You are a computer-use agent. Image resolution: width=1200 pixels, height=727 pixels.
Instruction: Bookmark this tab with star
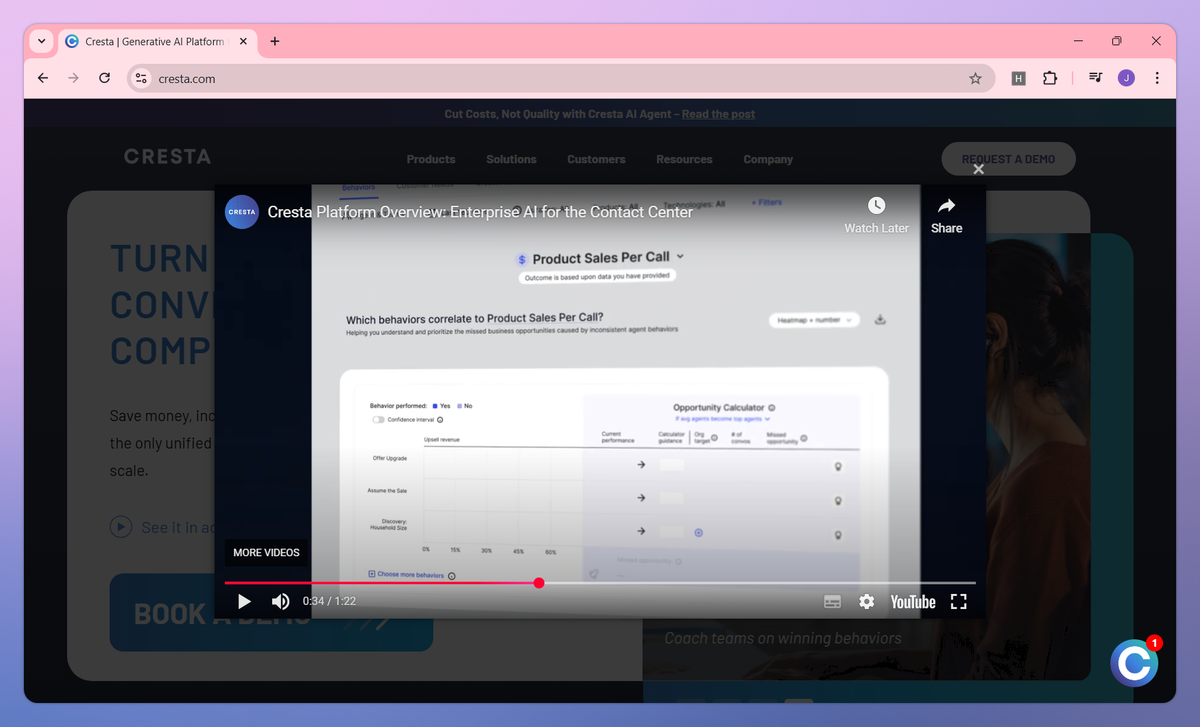coord(975,78)
